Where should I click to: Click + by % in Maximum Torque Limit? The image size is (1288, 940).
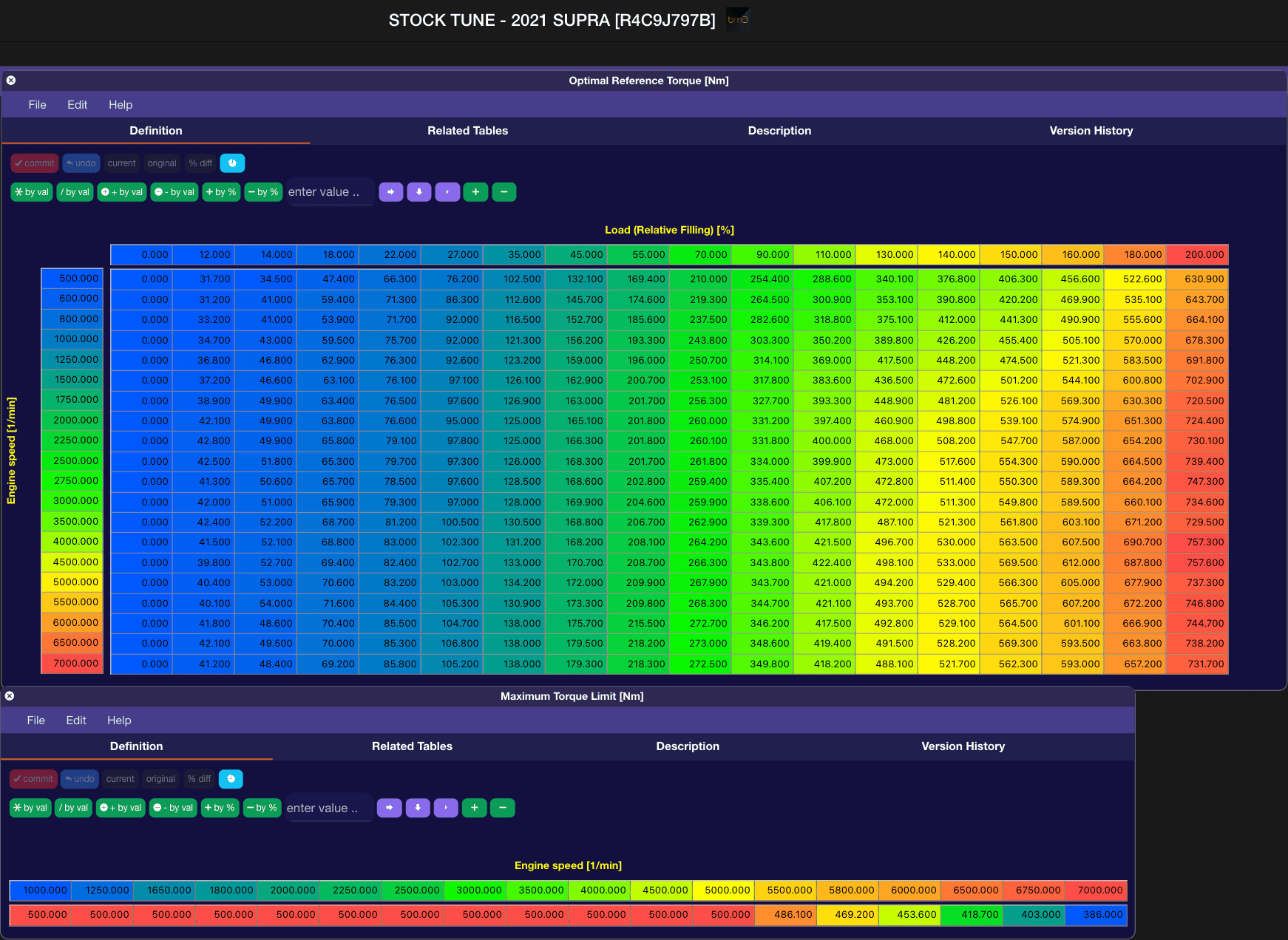click(220, 808)
